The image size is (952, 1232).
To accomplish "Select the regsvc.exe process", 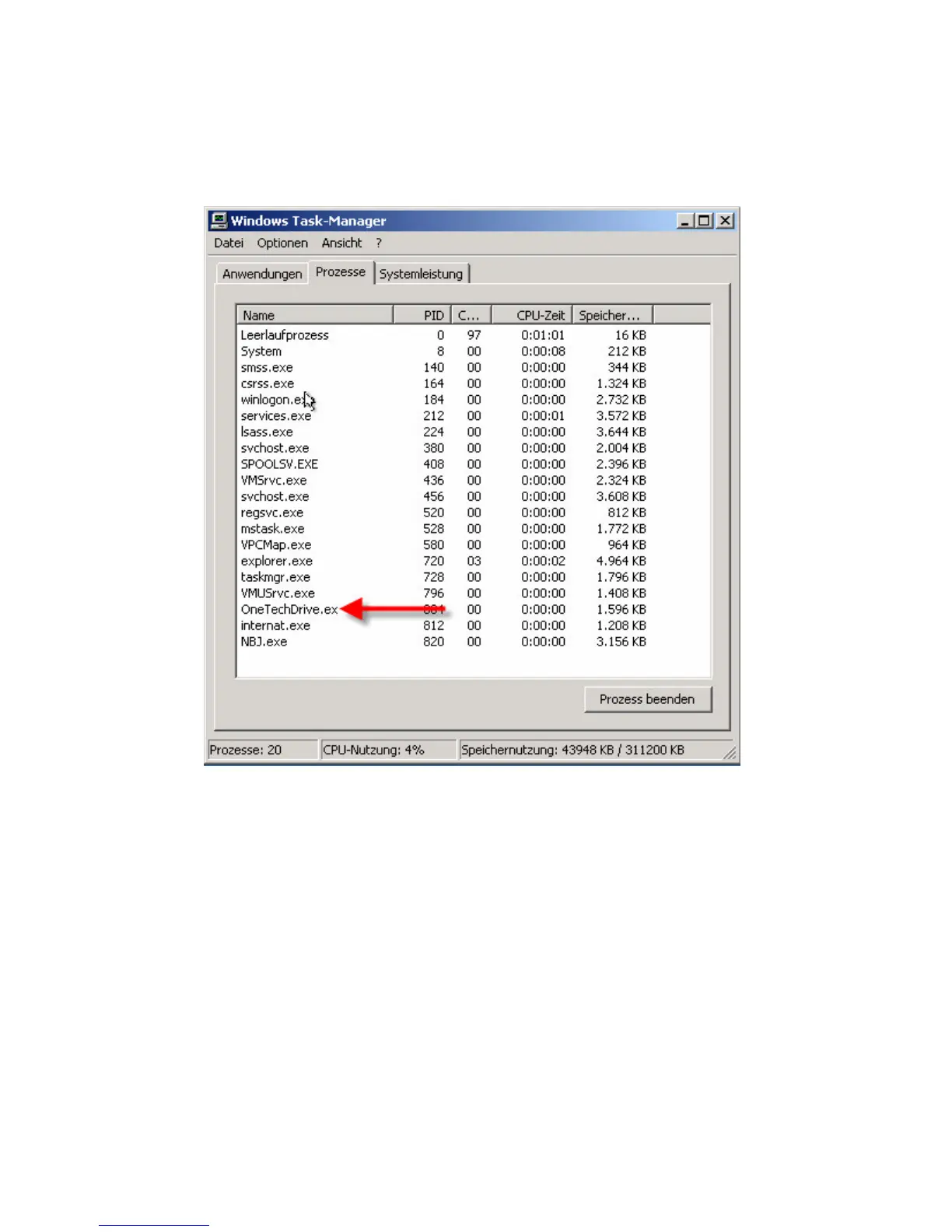I will pyautogui.click(x=443, y=513).
